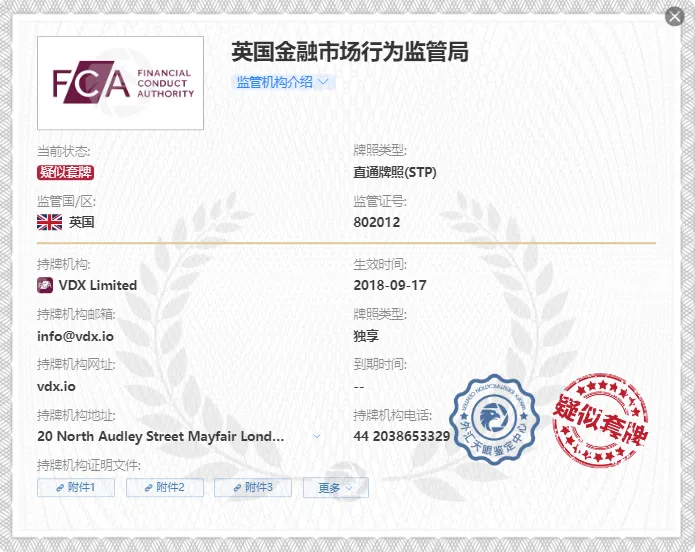This screenshot has width=695, height=552.
Task: Open the vdx.io website link
Action: coord(56,386)
